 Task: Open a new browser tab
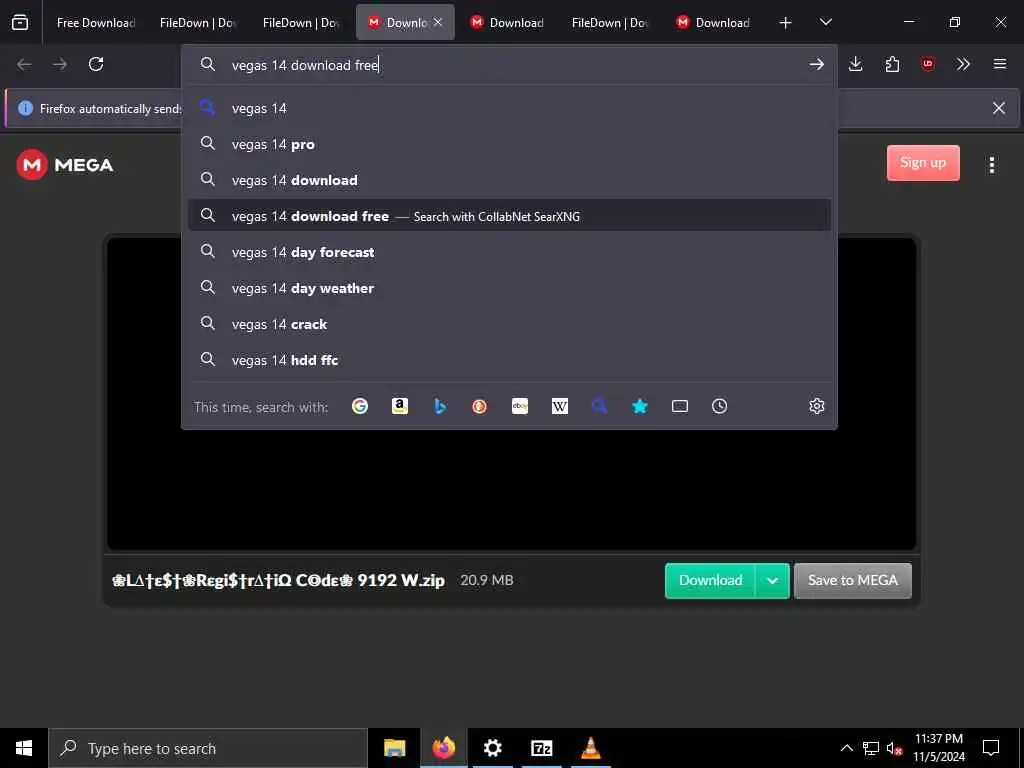pos(785,23)
